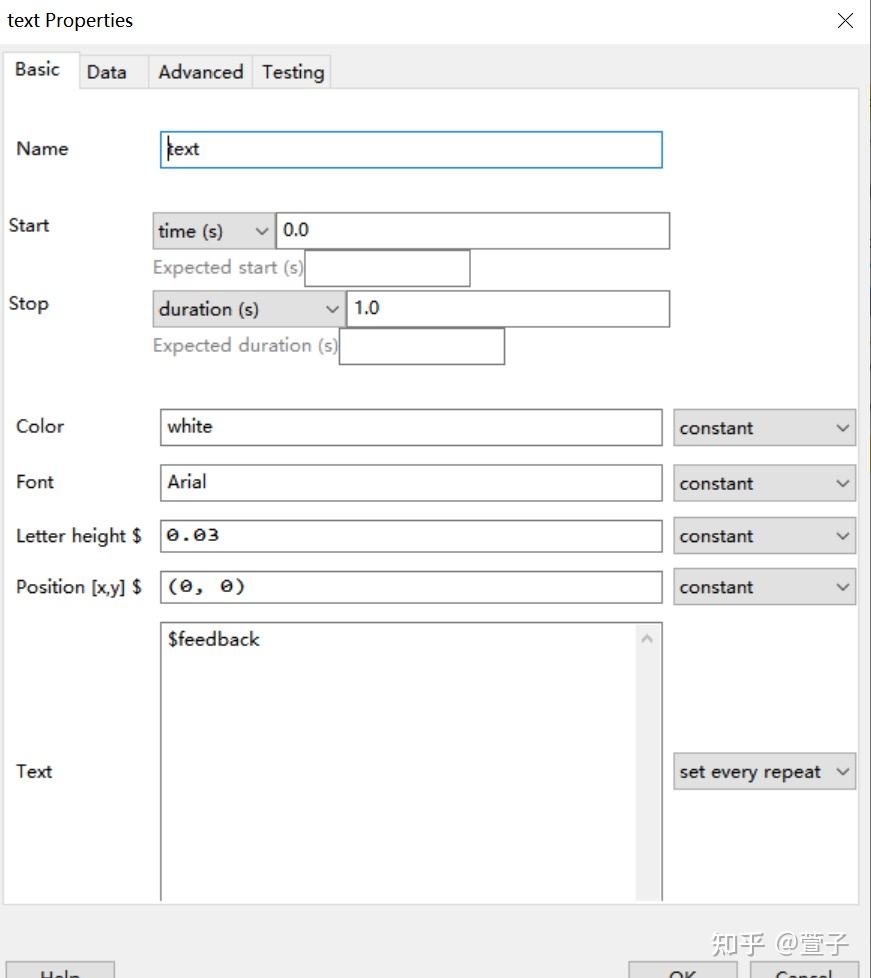
Task: Open the Text set every repeat dropdown
Action: point(764,772)
